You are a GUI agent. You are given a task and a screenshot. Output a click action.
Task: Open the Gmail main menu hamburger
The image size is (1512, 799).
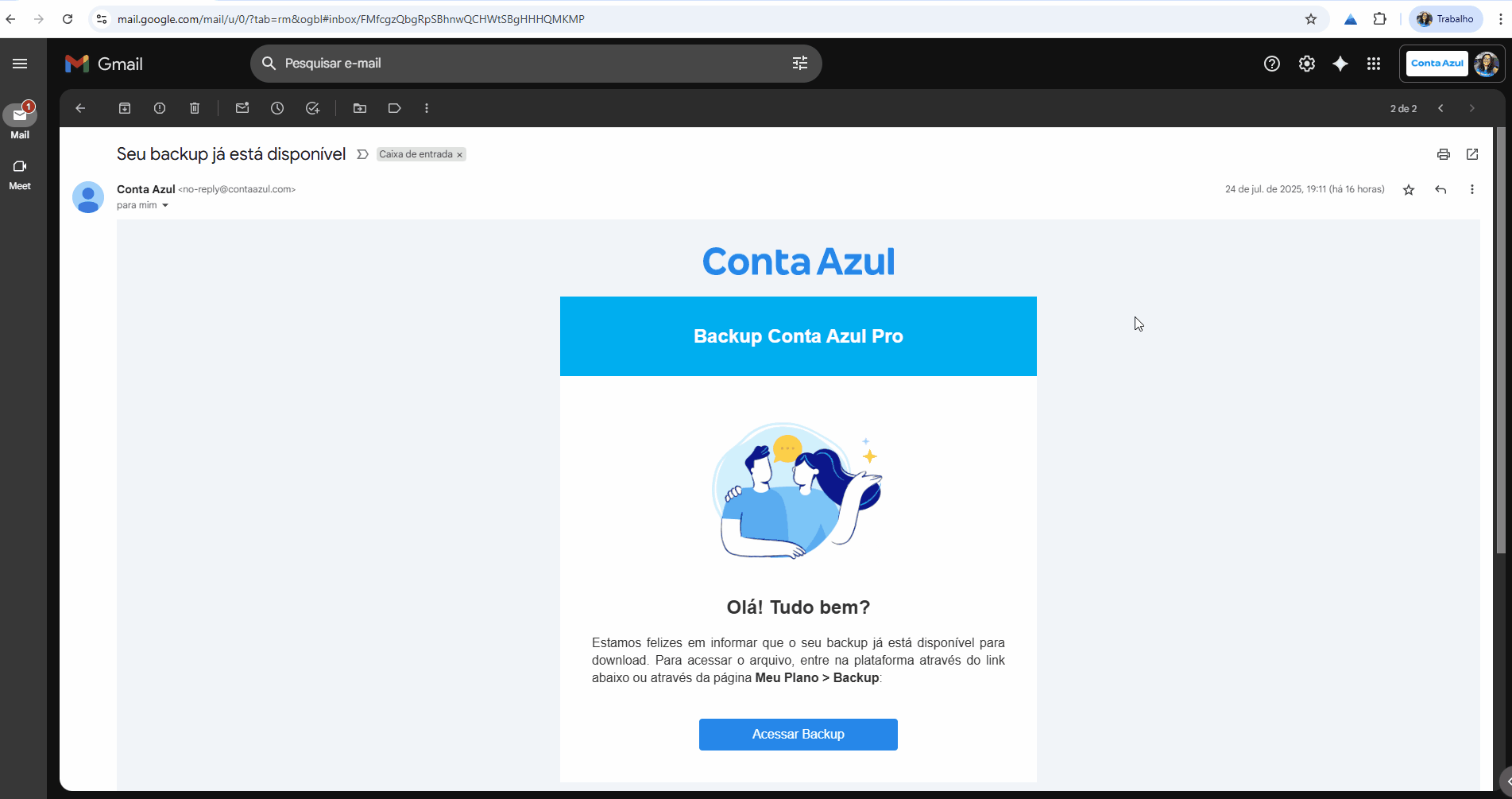[x=20, y=64]
